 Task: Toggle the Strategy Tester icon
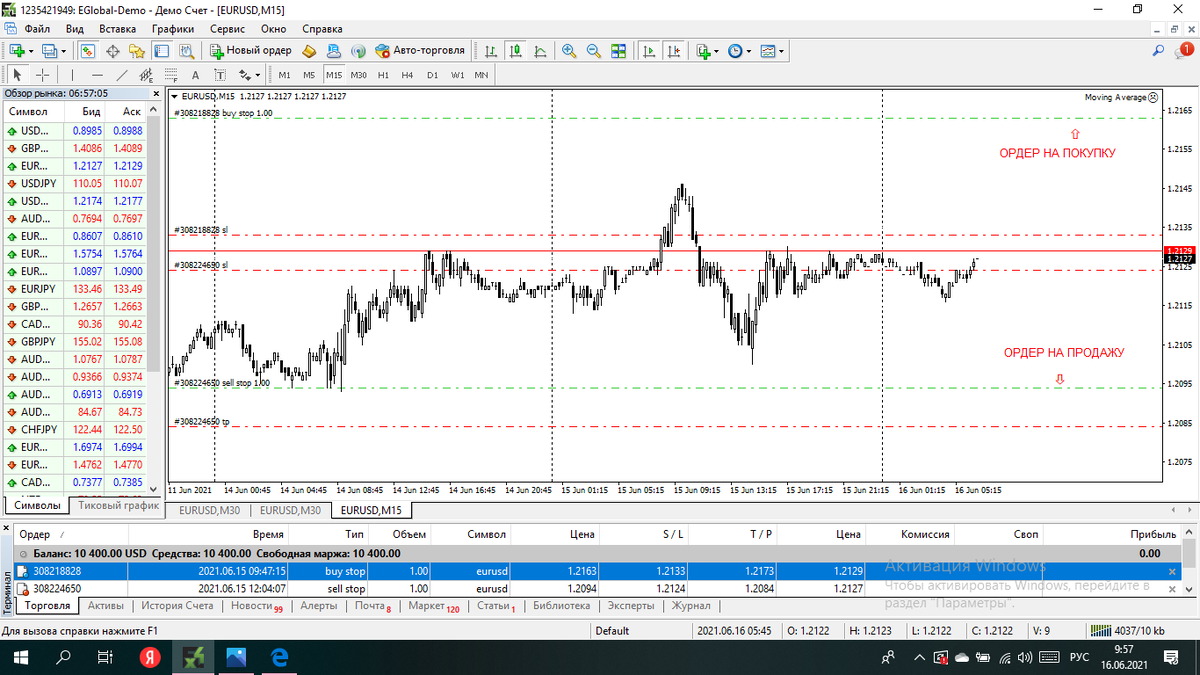(186, 50)
